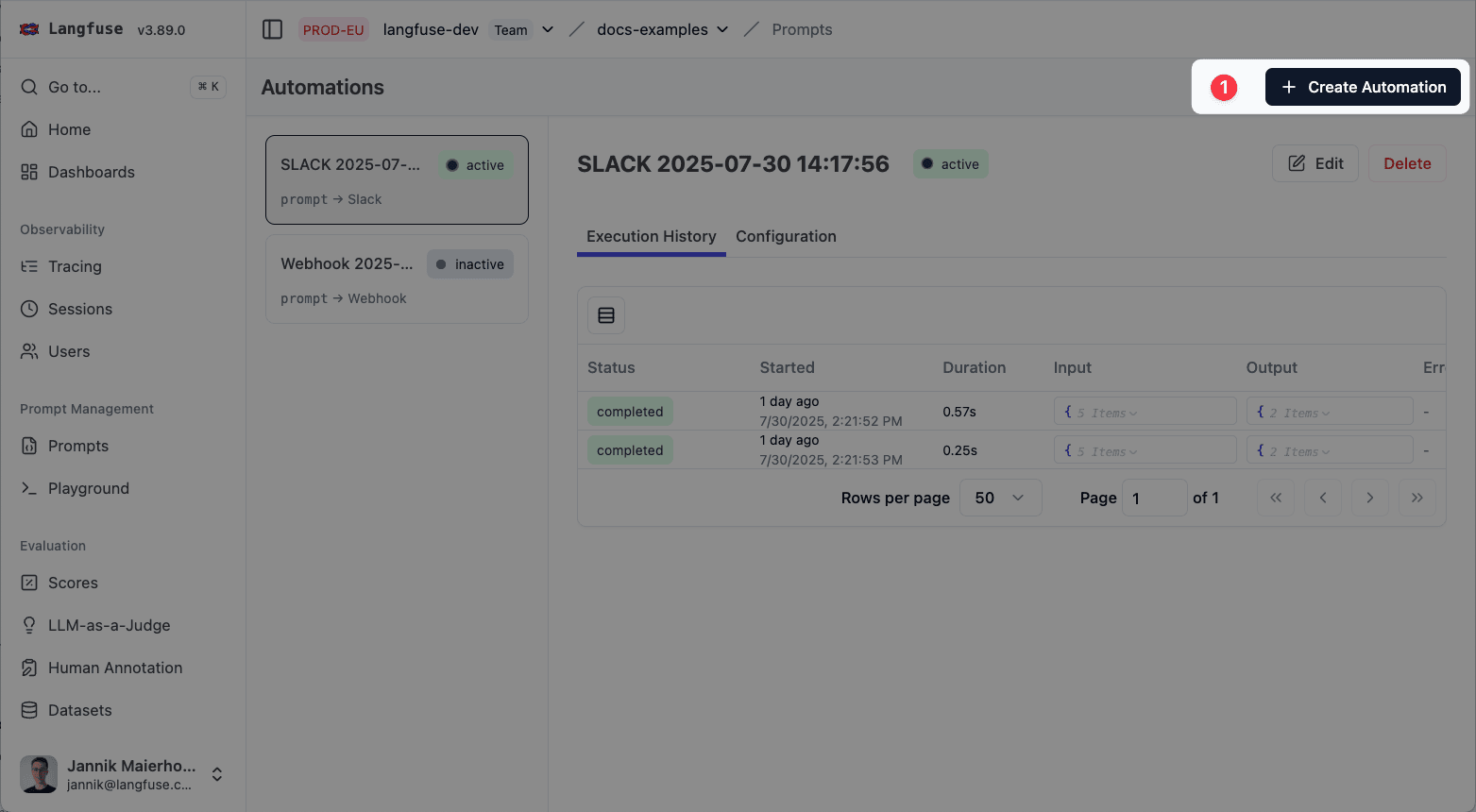This screenshot has width=1476, height=812.
Task: Select the LLM-as-a-Judge lightbulb icon
Action: point(29,625)
